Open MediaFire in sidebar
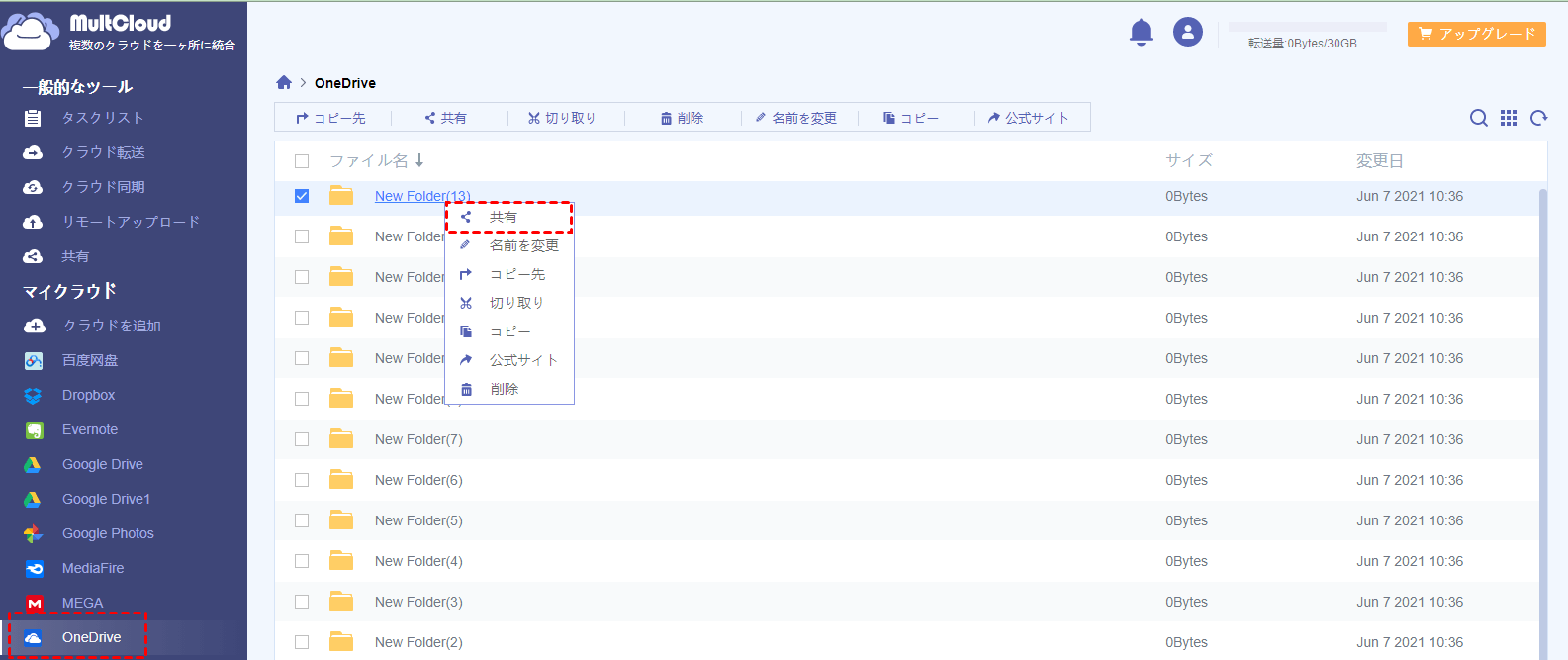1568x660 pixels. click(93, 568)
